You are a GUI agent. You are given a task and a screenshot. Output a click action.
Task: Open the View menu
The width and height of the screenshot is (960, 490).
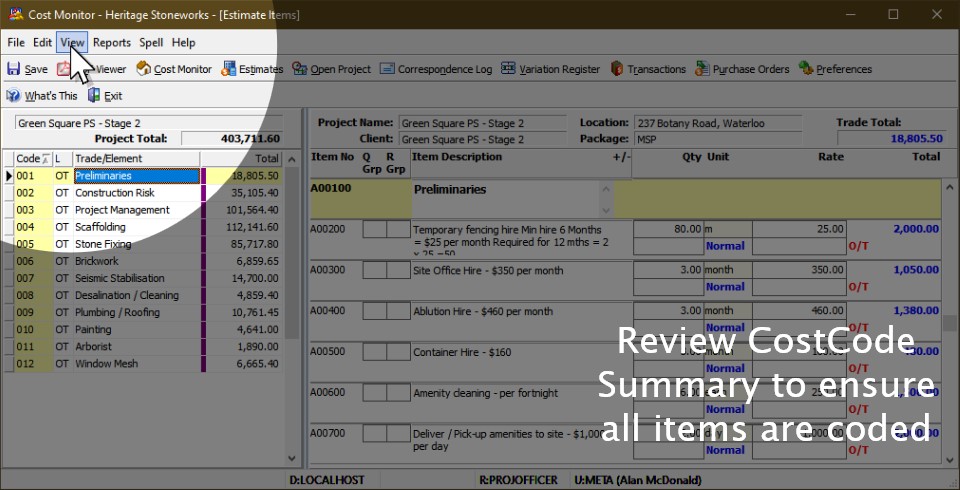pos(72,42)
